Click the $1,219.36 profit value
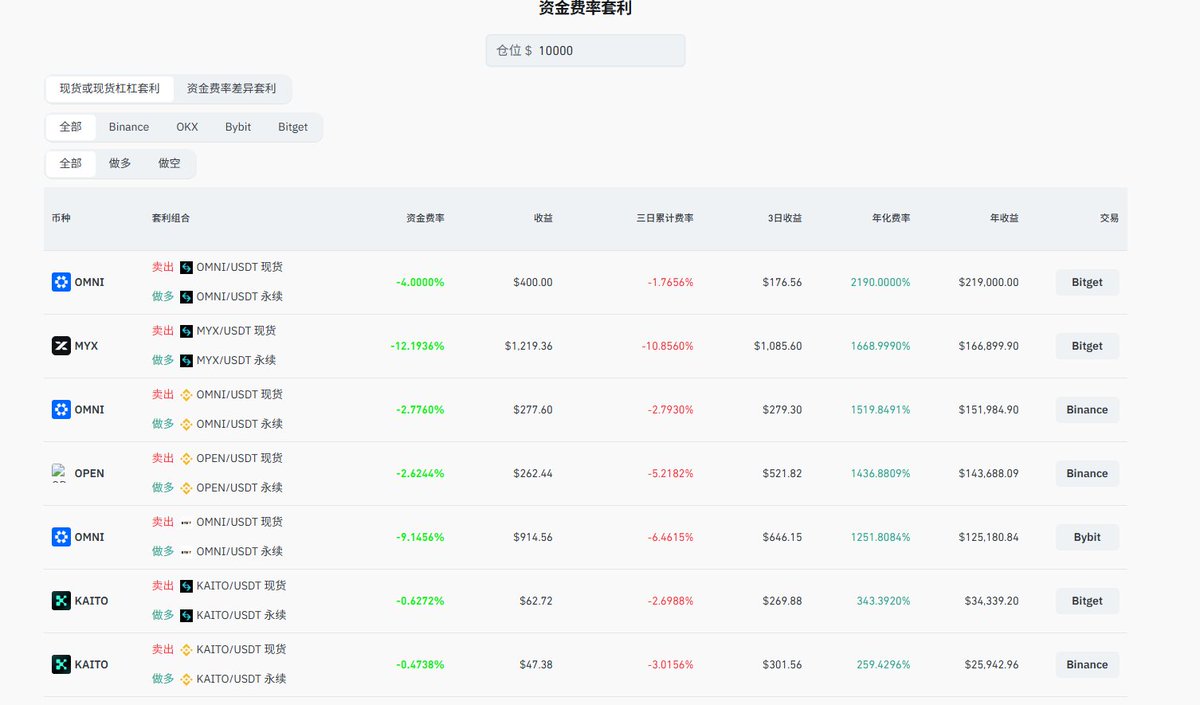This screenshot has width=1200, height=705. [529, 346]
